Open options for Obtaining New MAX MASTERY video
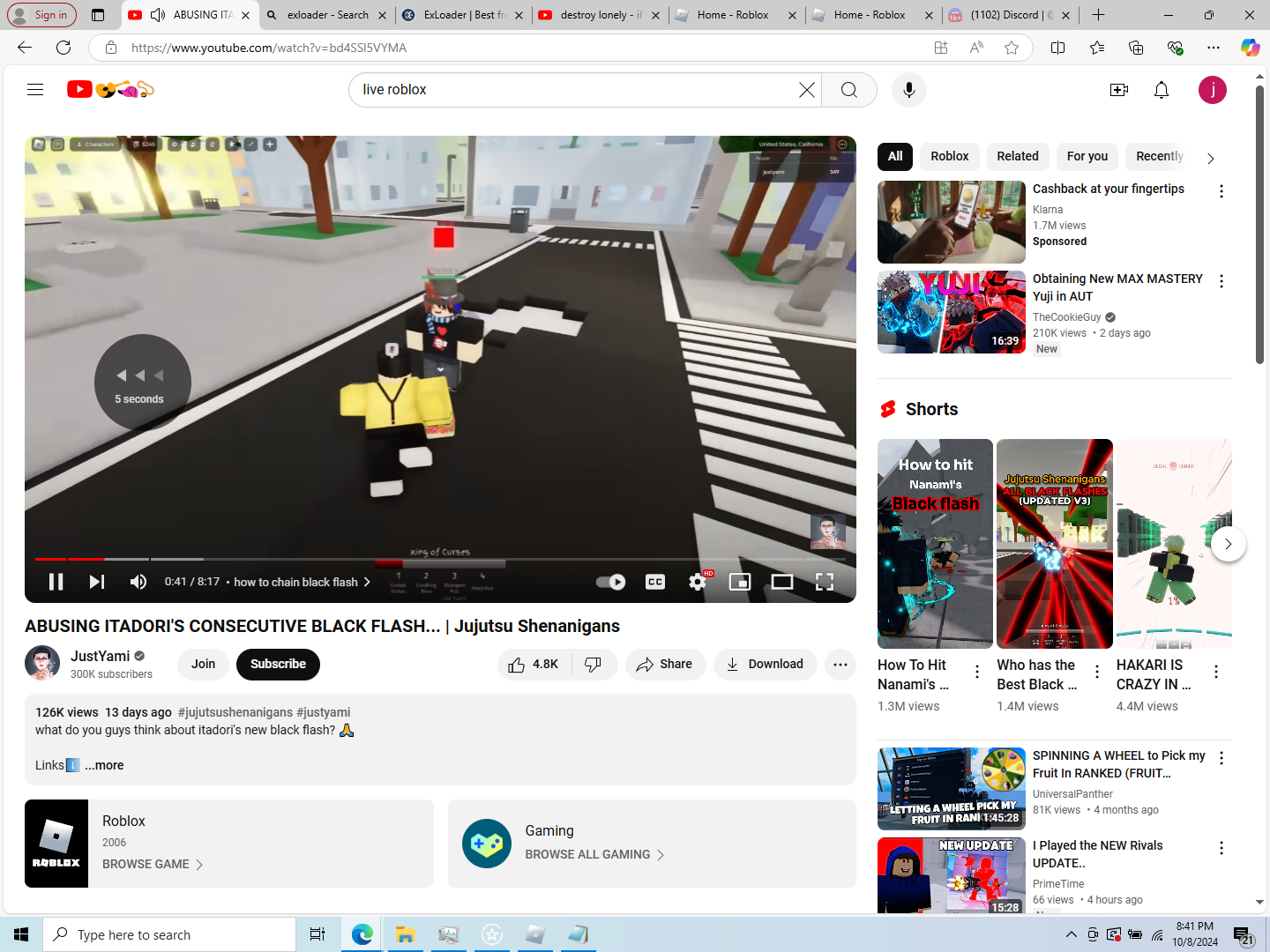Image resolution: width=1270 pixels, height=952 pixels. (1221, 281)
